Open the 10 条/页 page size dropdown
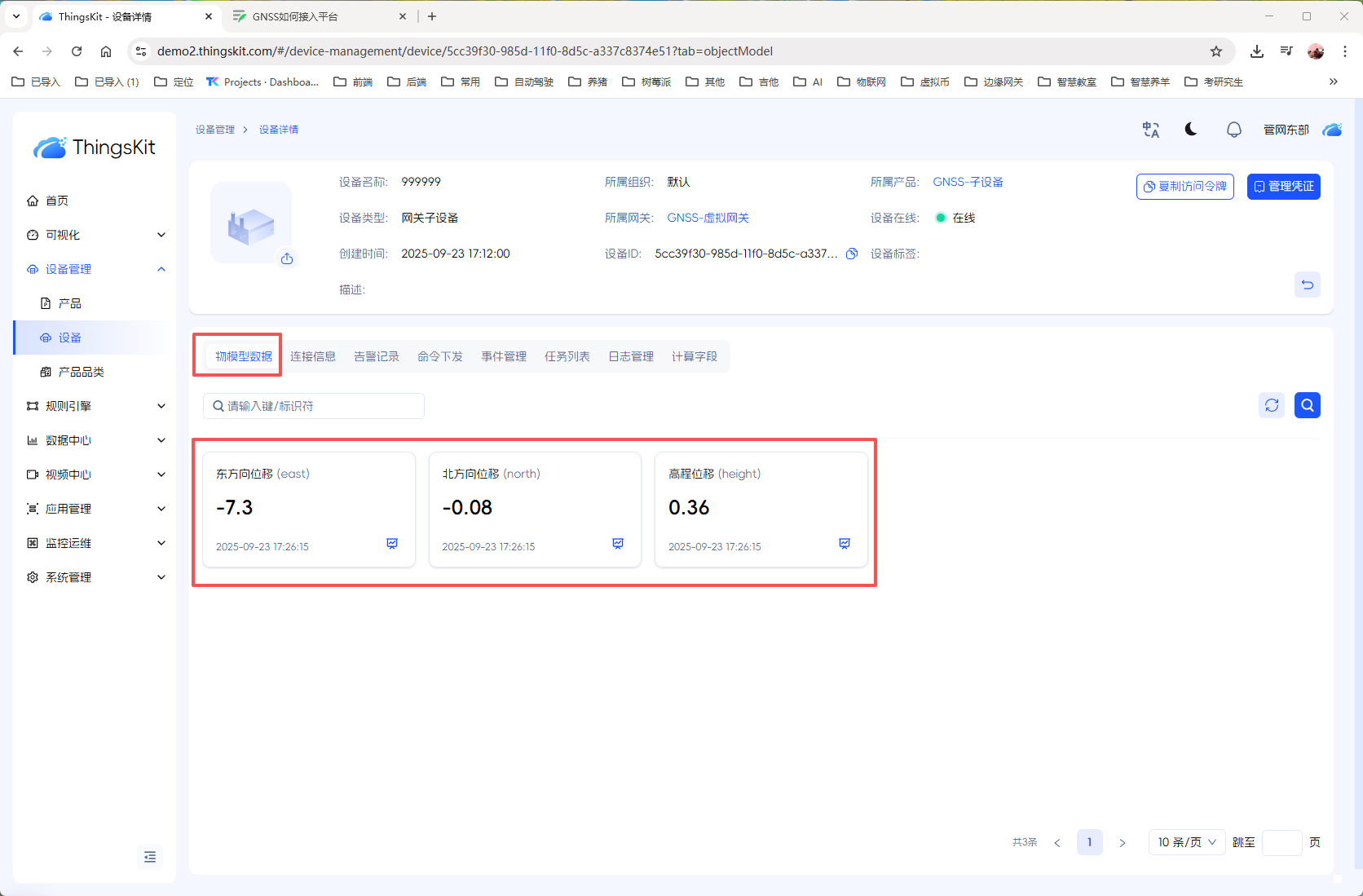This screenshot has width=1363, height=896. tap(1186, 842)
